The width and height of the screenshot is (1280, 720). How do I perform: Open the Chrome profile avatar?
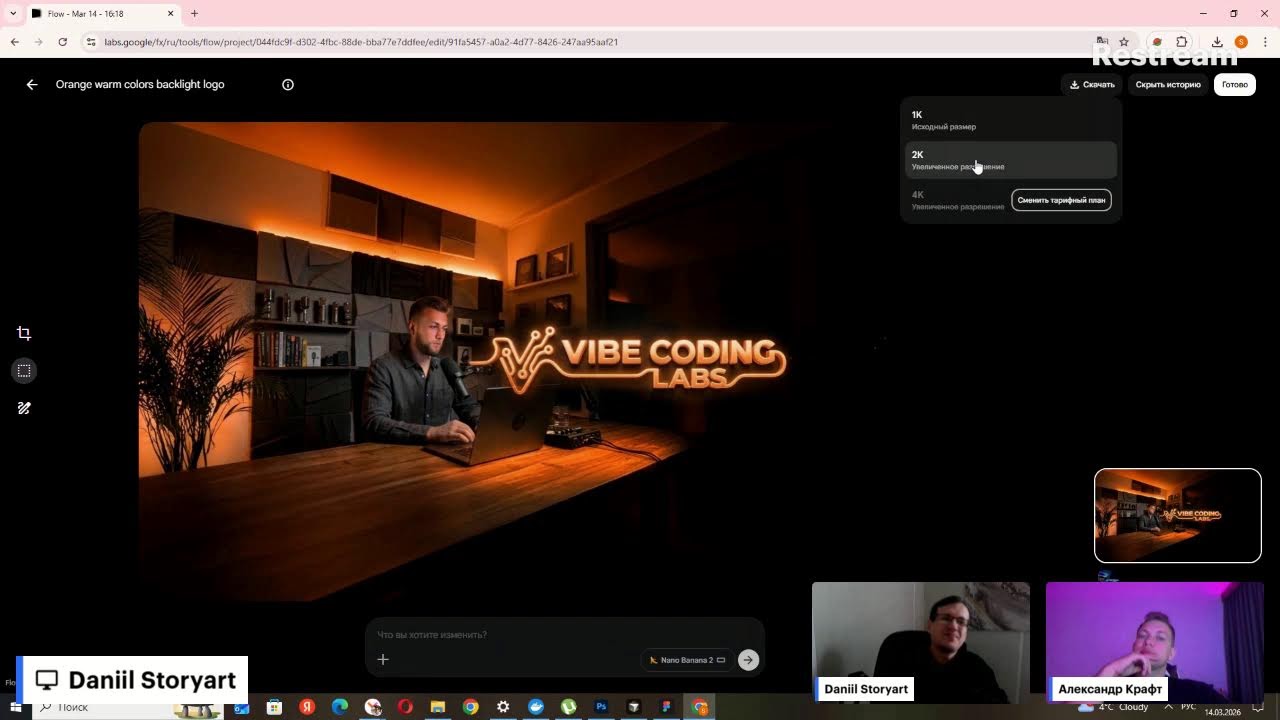tap(1241, 42)
